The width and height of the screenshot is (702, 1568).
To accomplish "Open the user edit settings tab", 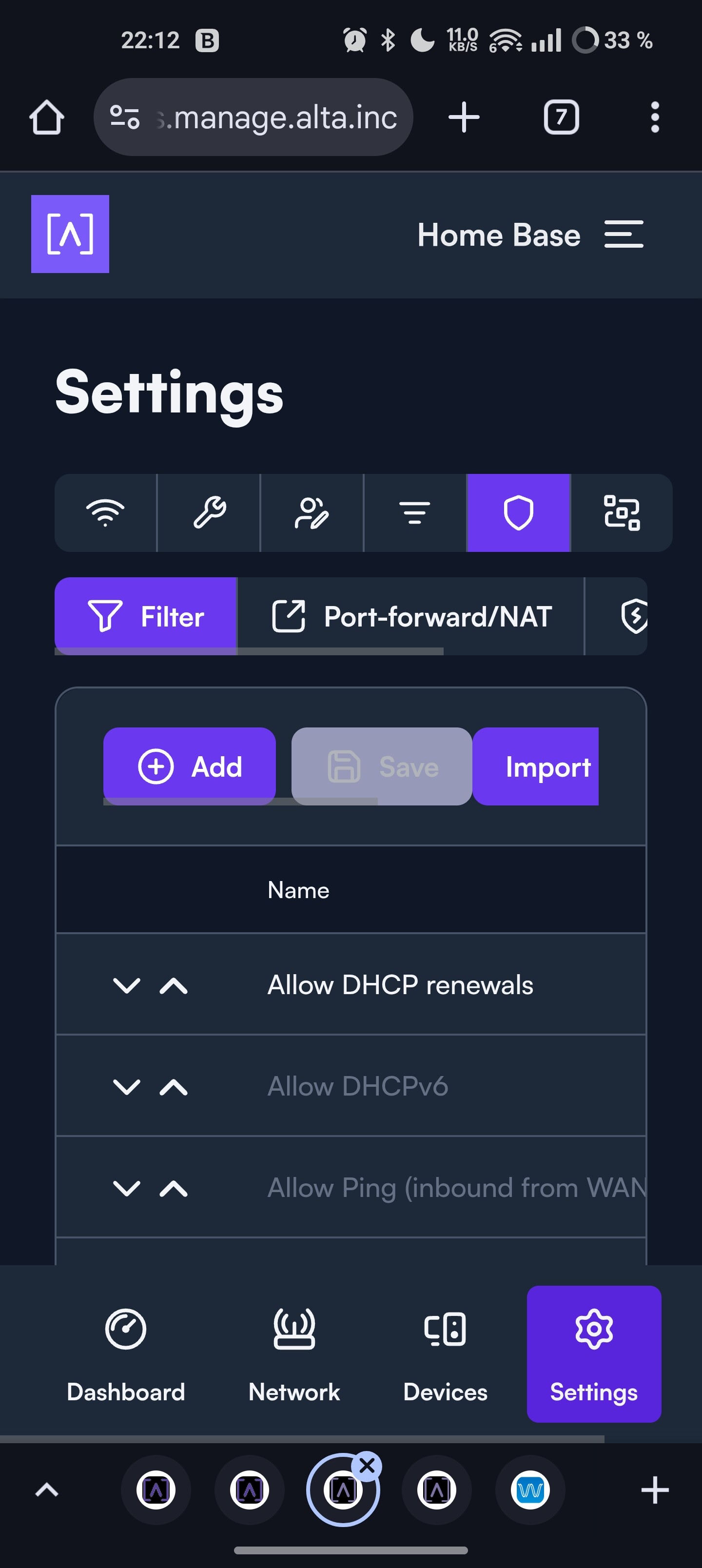I will pyautogui.click(x=312, y=512).
